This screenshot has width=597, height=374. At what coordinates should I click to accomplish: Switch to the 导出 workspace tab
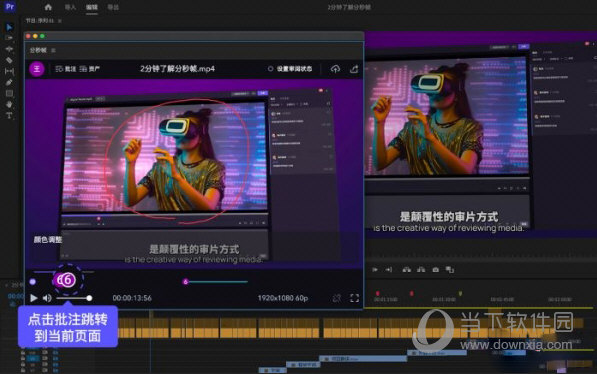pos(113,7)
